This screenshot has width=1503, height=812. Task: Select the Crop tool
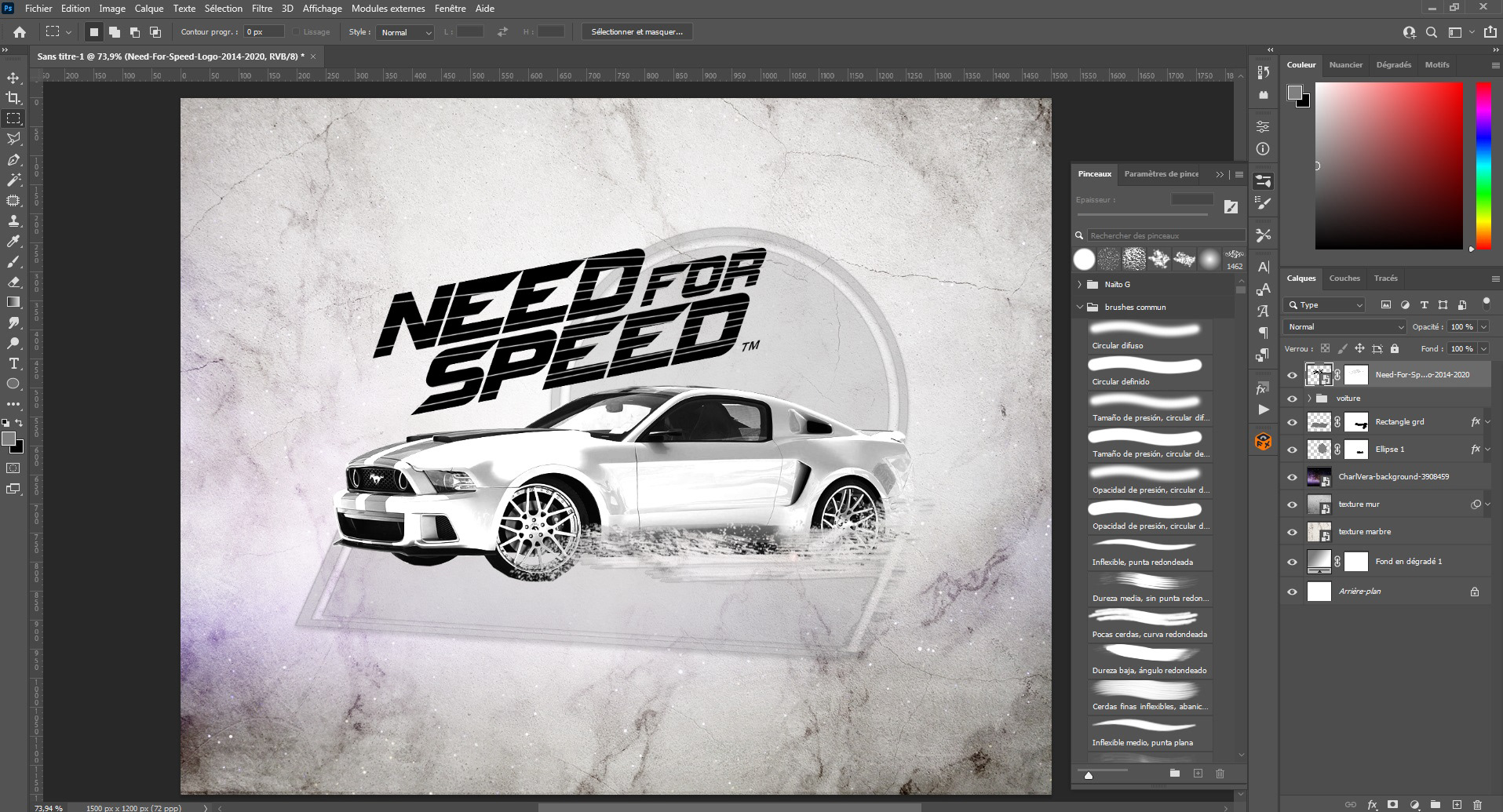click(x=13, y=98)
